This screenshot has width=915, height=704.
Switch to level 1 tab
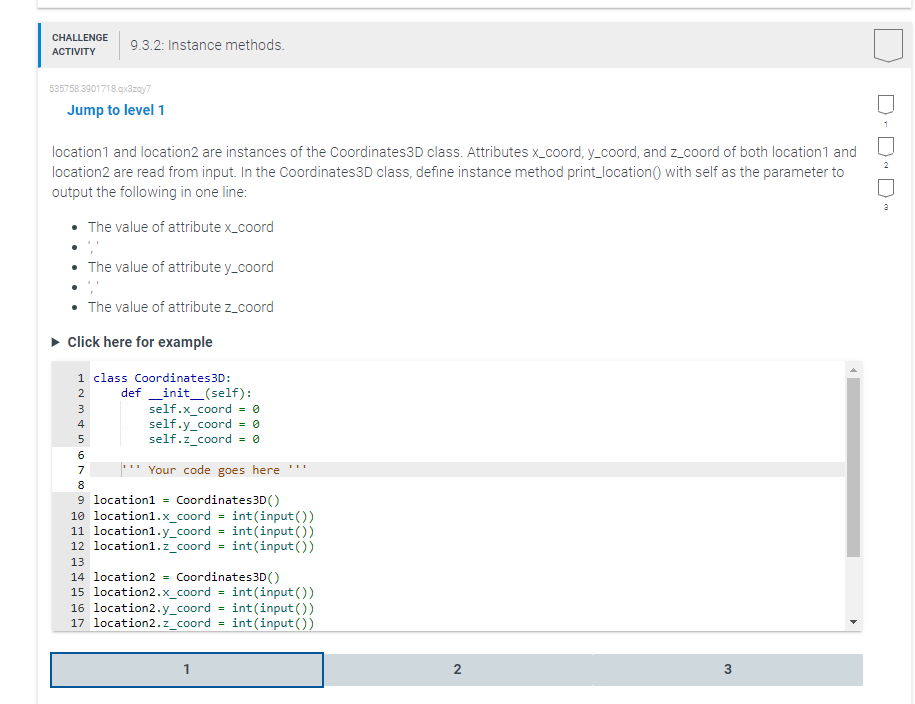(x=187, y=670)
